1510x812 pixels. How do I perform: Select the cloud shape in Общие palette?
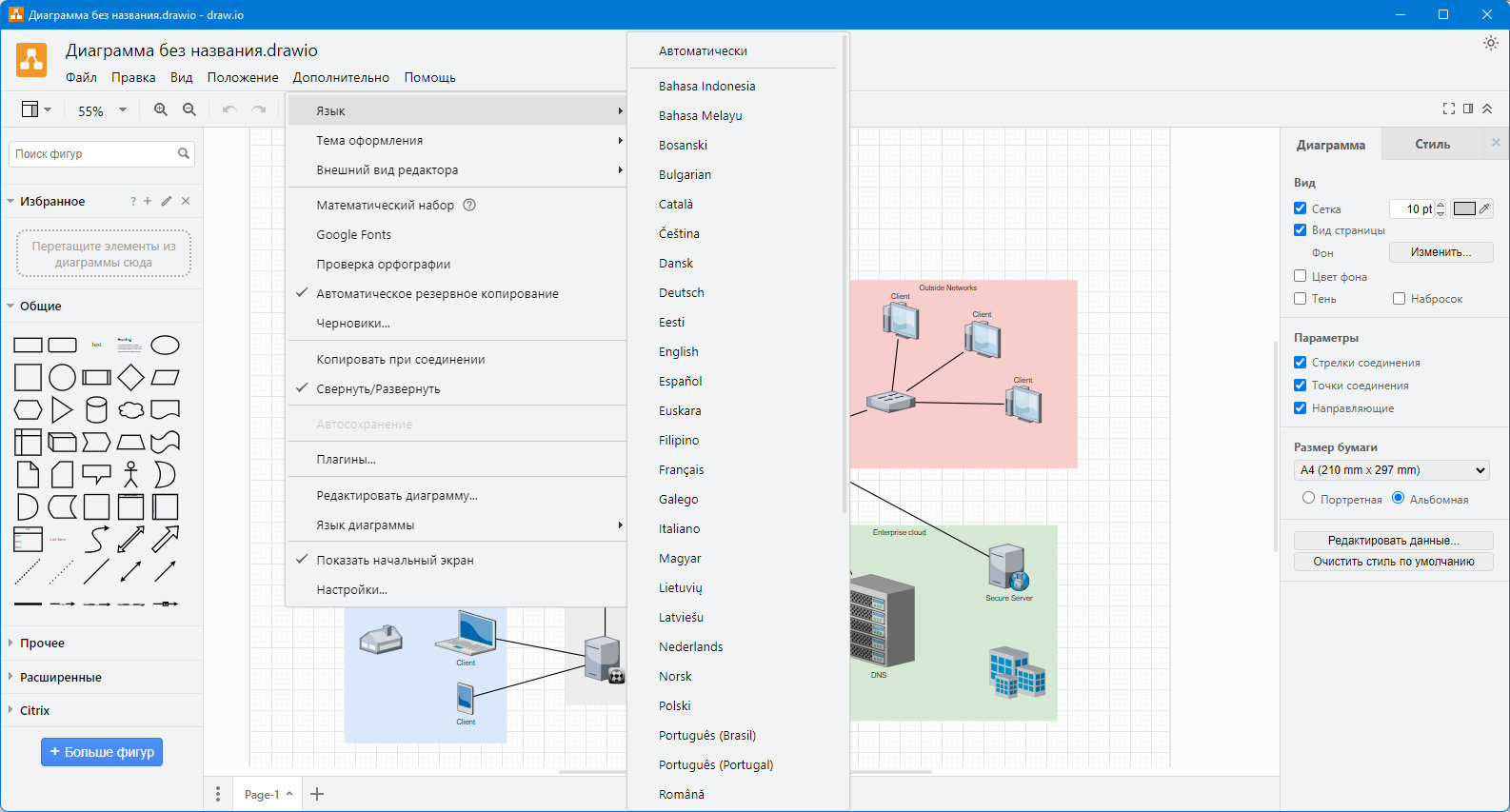pos(130,409)
